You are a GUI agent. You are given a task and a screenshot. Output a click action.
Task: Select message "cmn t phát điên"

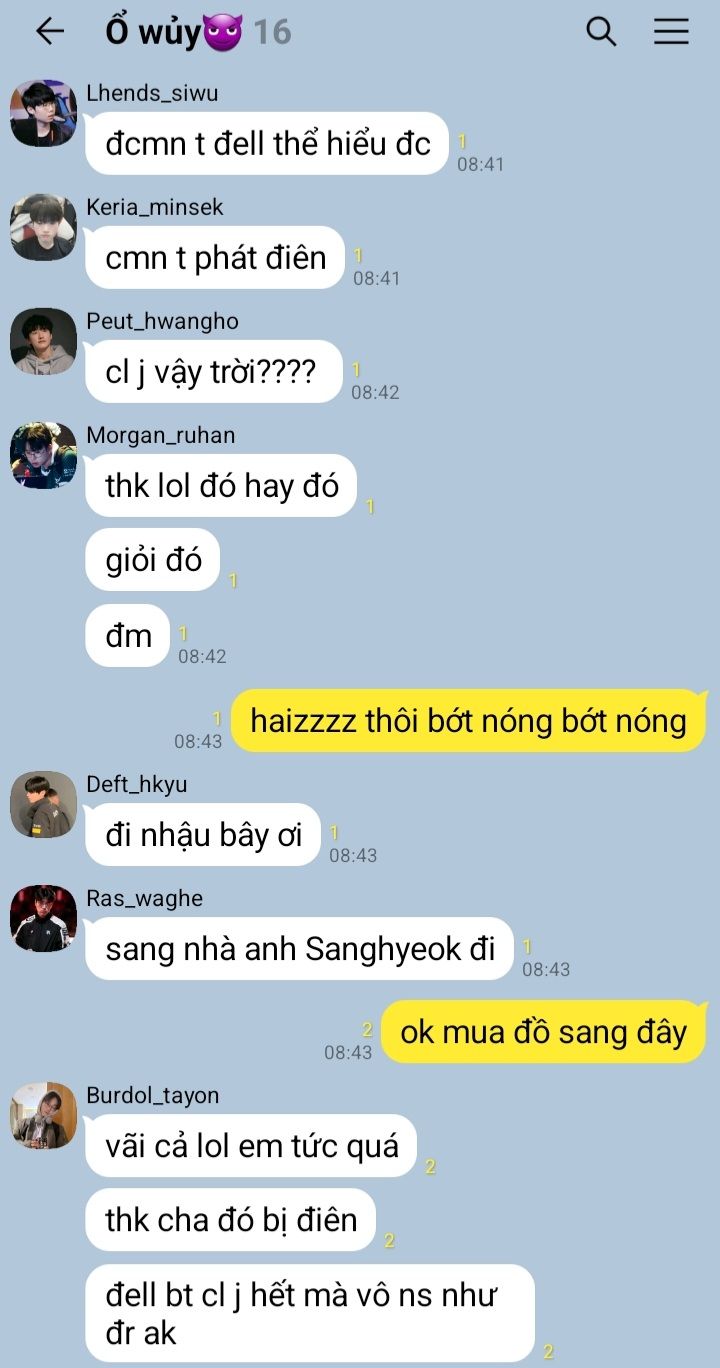click(x=215, y=258)
